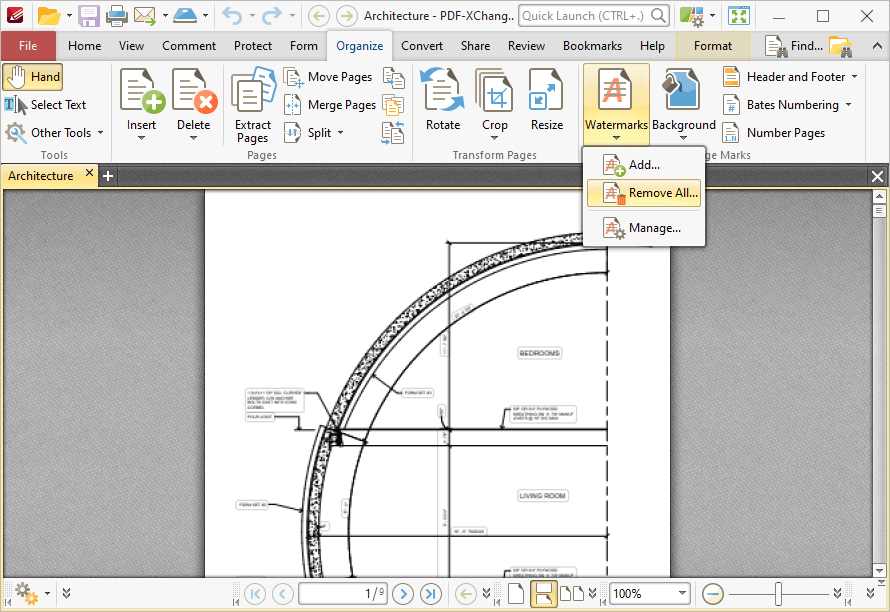Toggle continuous single page layout
890x612 pixels.
click(x=543, y=593)
